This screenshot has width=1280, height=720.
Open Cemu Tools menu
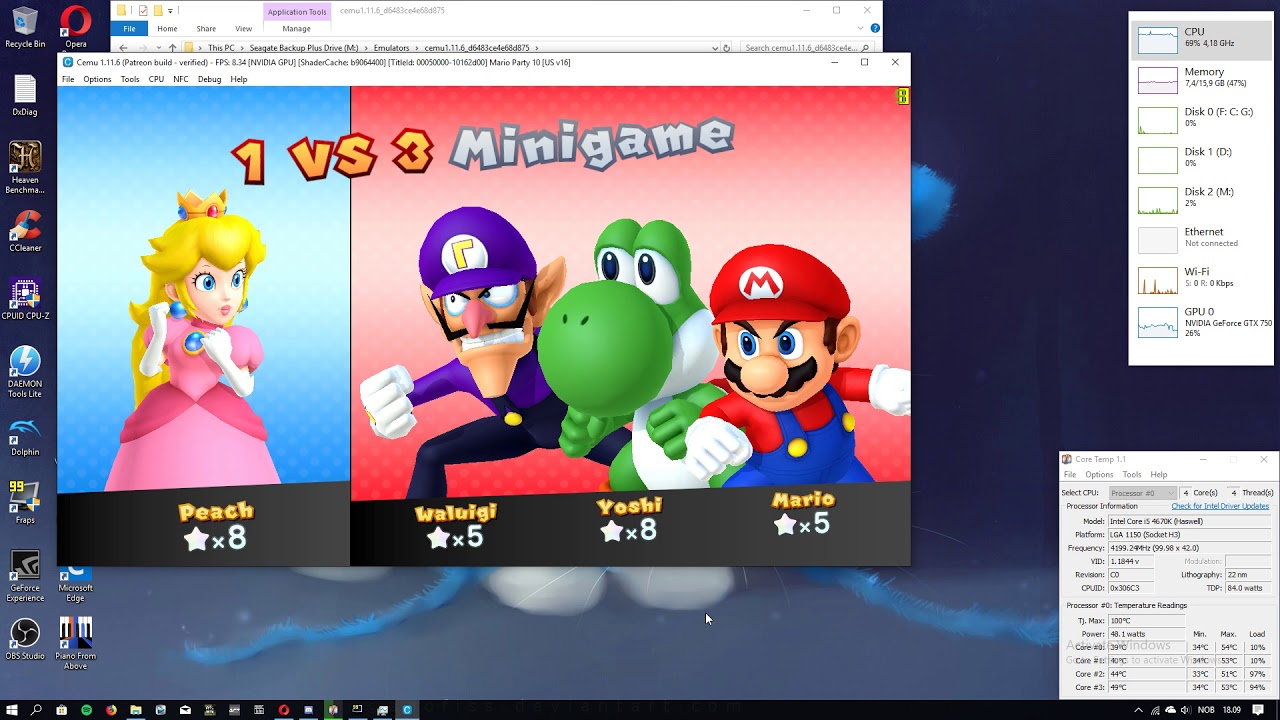click(x=130, y=79)
